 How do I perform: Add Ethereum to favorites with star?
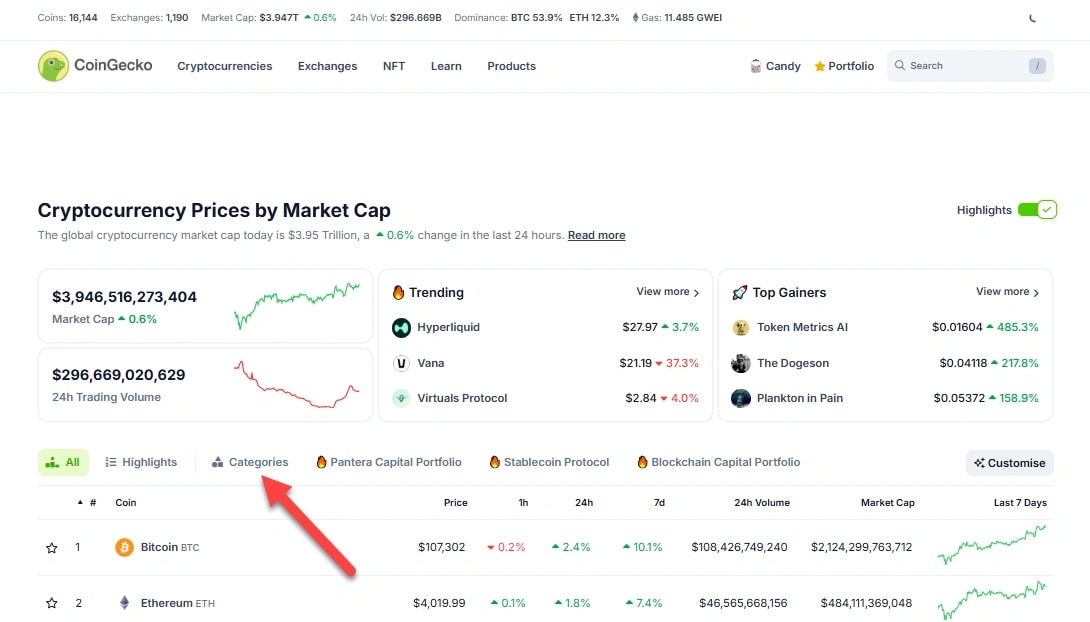click(51, 603)
